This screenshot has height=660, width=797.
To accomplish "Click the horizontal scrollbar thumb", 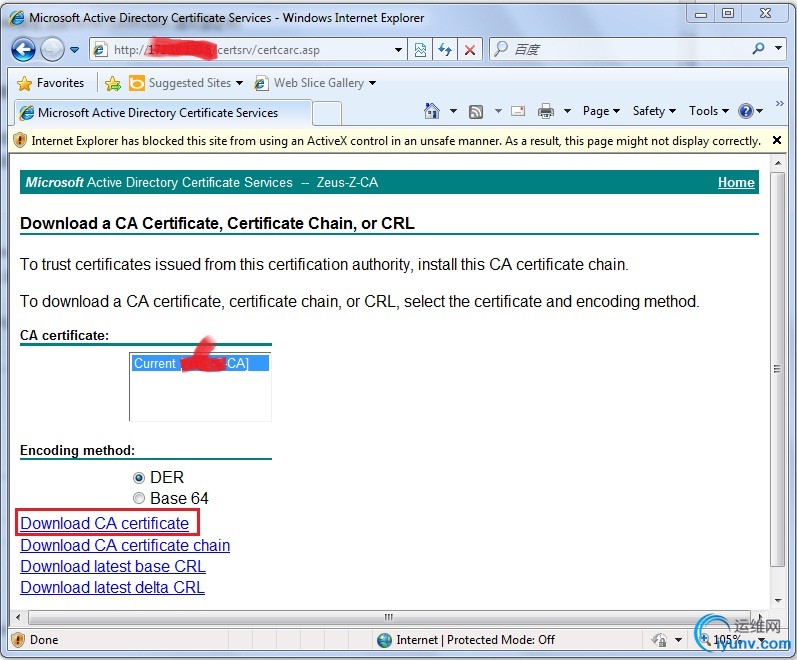I will [389, 617].
